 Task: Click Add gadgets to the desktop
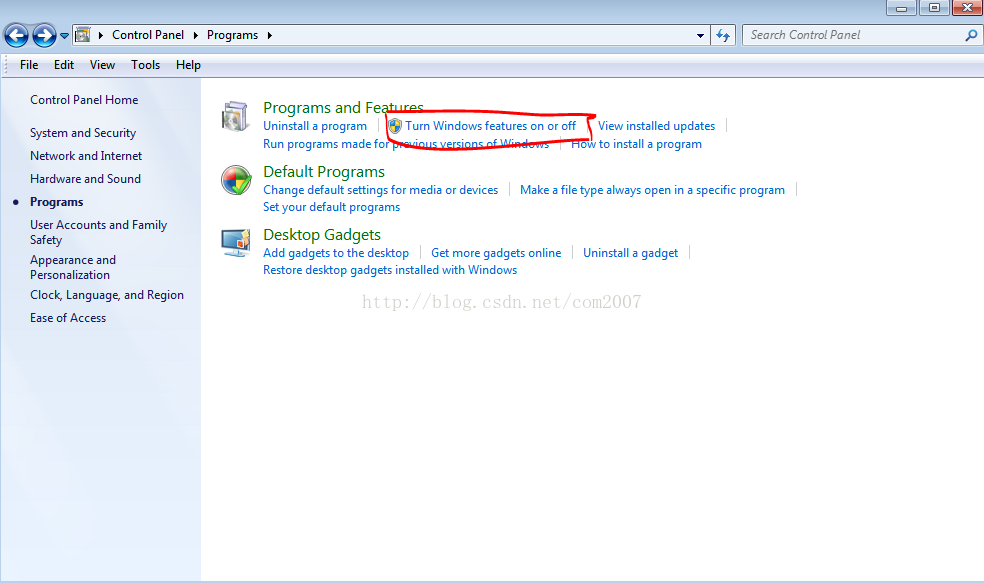(x=336, y=253)
